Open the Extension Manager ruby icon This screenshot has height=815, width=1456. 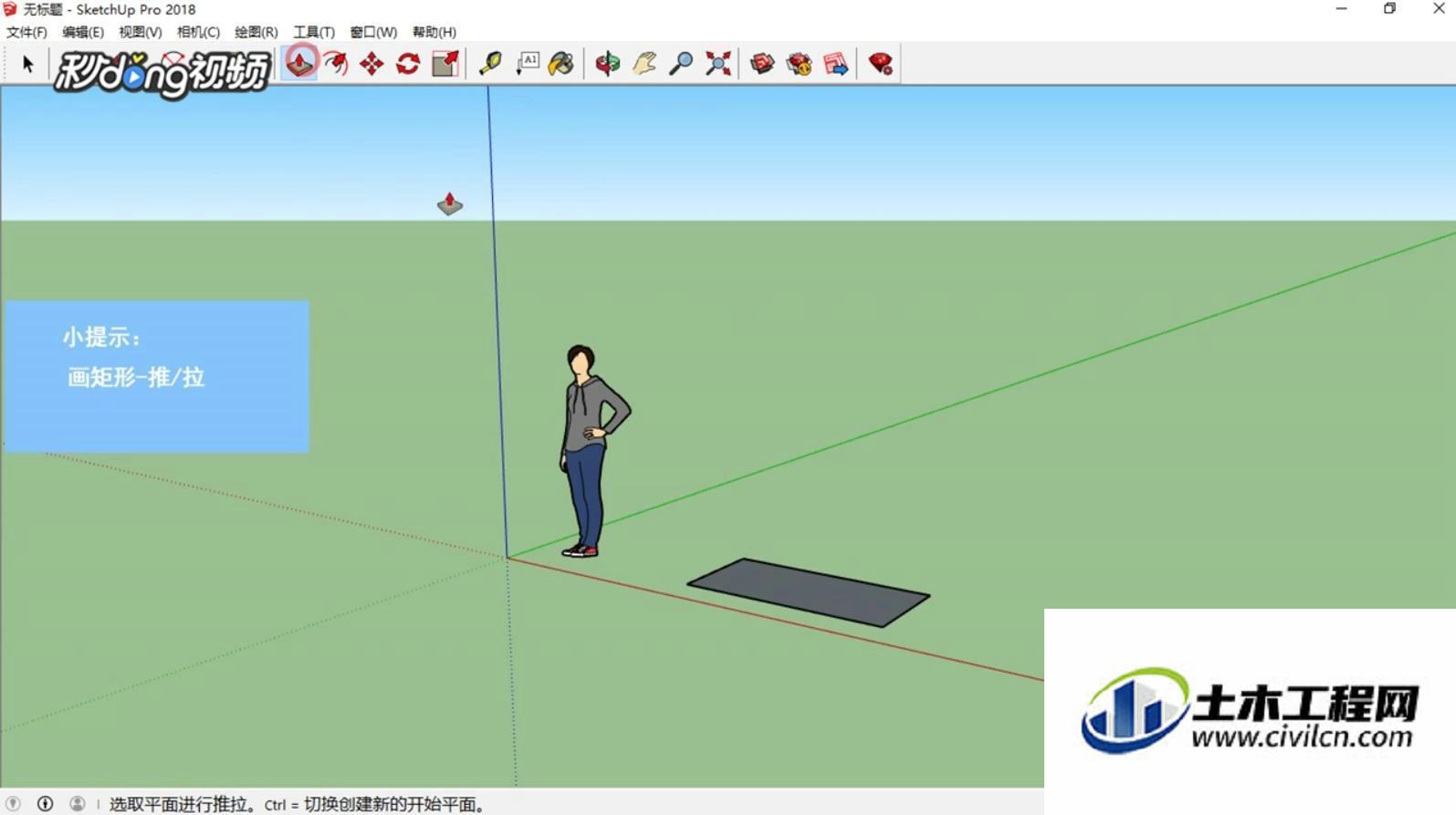pyautogui.click(x=880, y=63)
